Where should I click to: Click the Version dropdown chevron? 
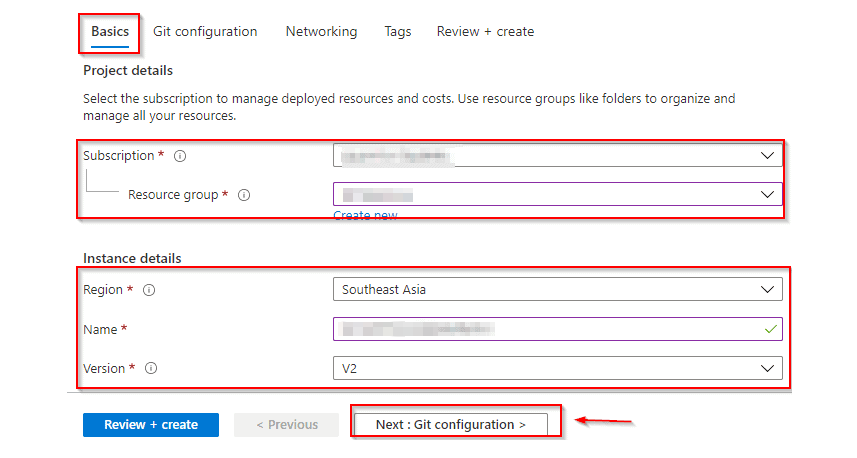pyautogui.click(x=767, y=368)
